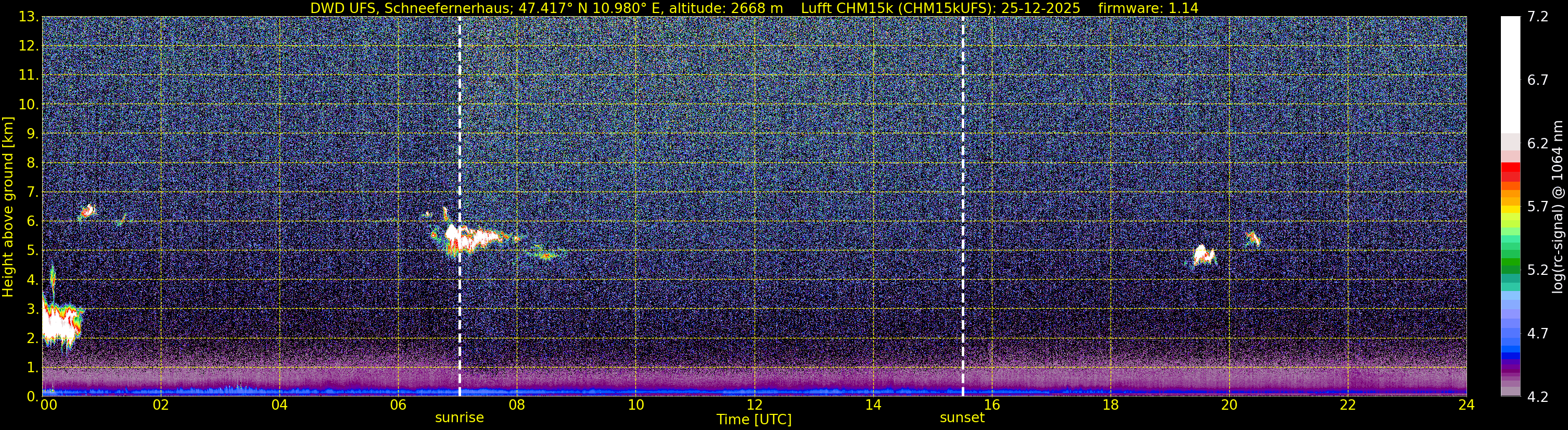The height and width of the screenshot is (430, 1568).
Task: Click the plot title starting 'DWD UFS, Schneefernerhaus'
Action: [754, 8]
